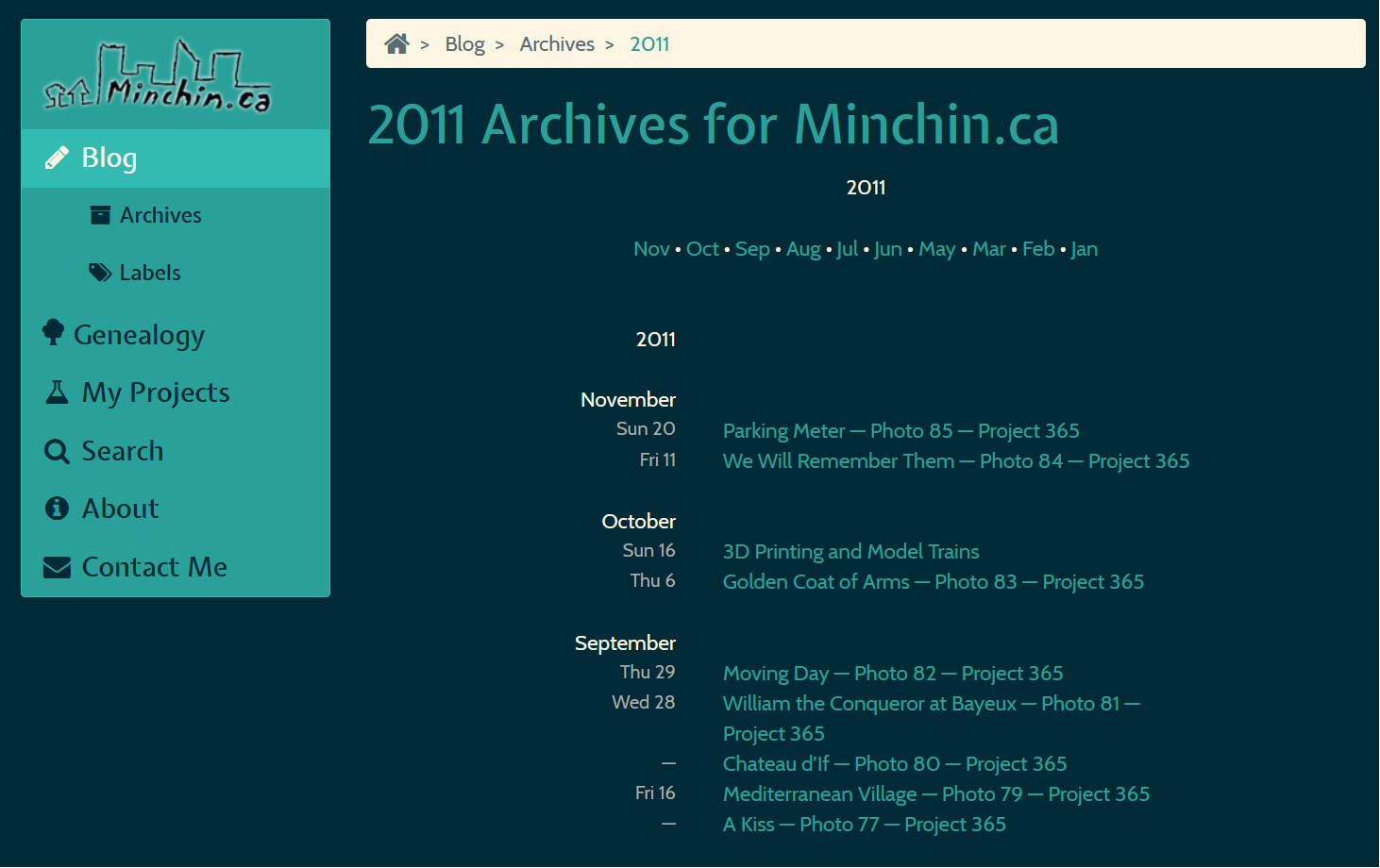The width and height of the screenshot is (1380, 868).
Task: Jump to Jan in month links
Action: pos(1084,249)
